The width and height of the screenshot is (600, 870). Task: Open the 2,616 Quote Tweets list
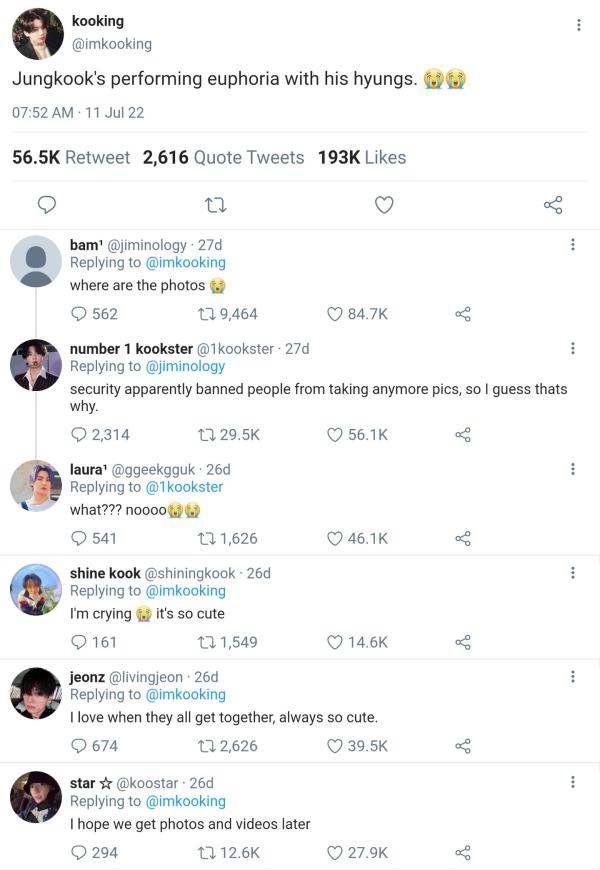(223, 157)
